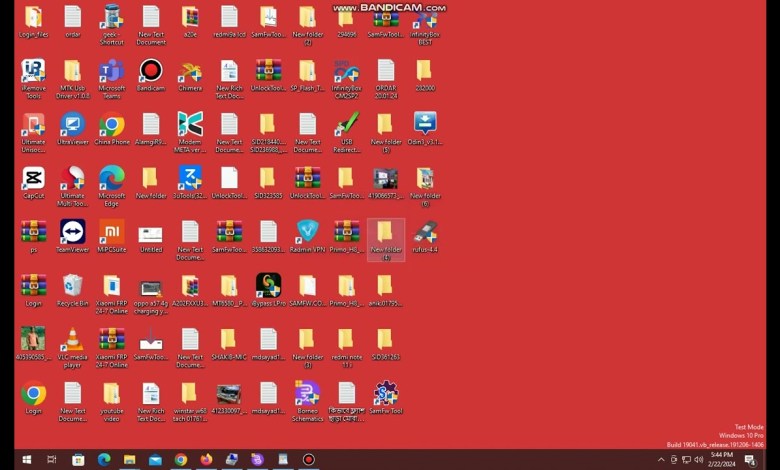
Task: Open the SP_Flash_T... folder
Action: tap(307, 75)
